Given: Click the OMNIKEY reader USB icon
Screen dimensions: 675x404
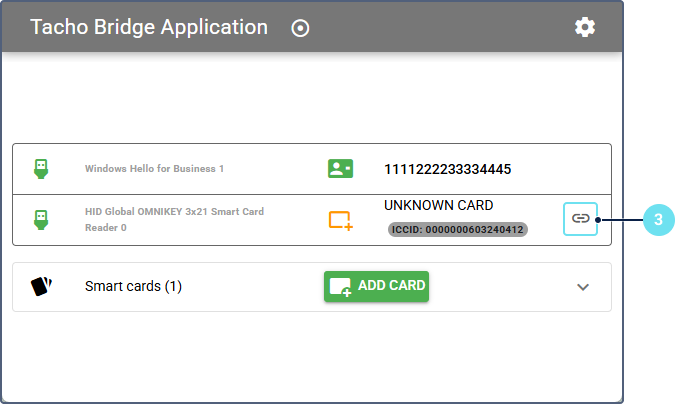Looking at the screenshot, I should click(41, 219).
